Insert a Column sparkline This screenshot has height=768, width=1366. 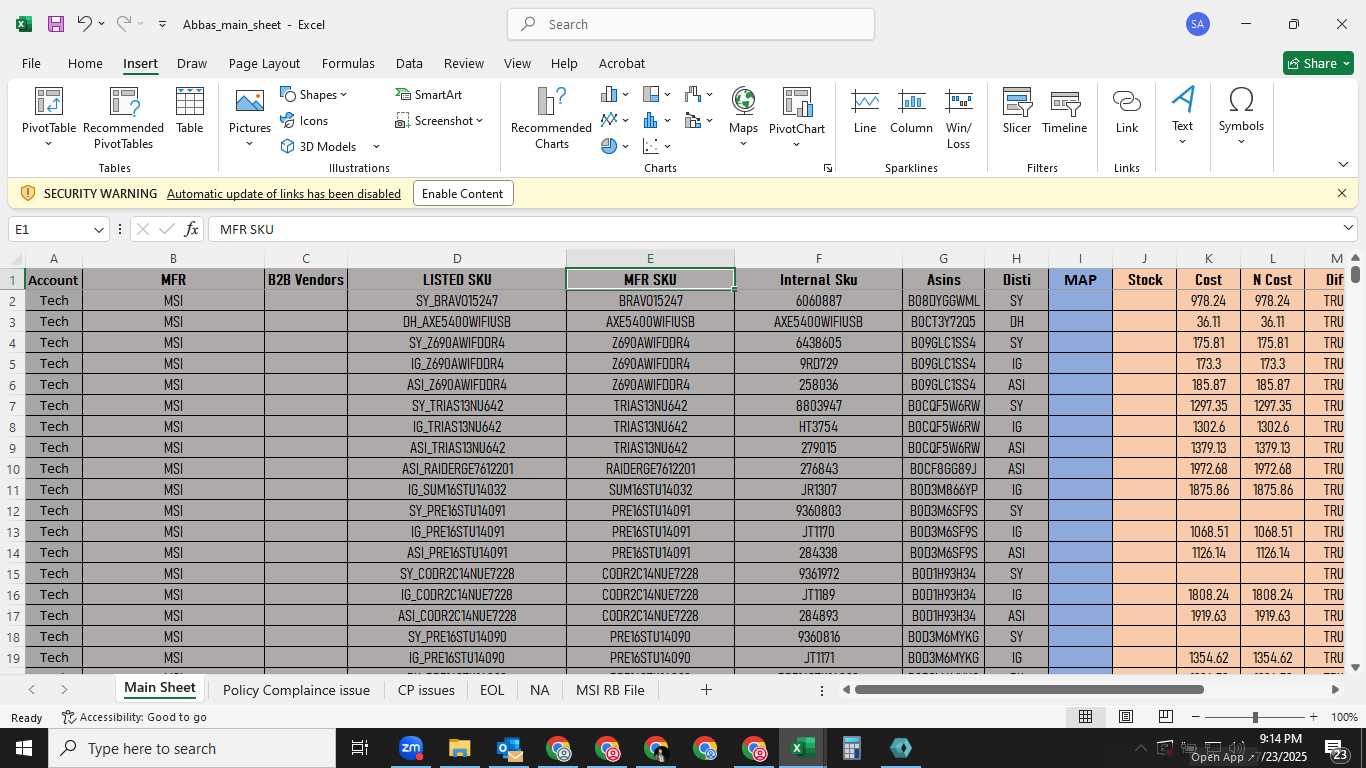click(911, 112)
